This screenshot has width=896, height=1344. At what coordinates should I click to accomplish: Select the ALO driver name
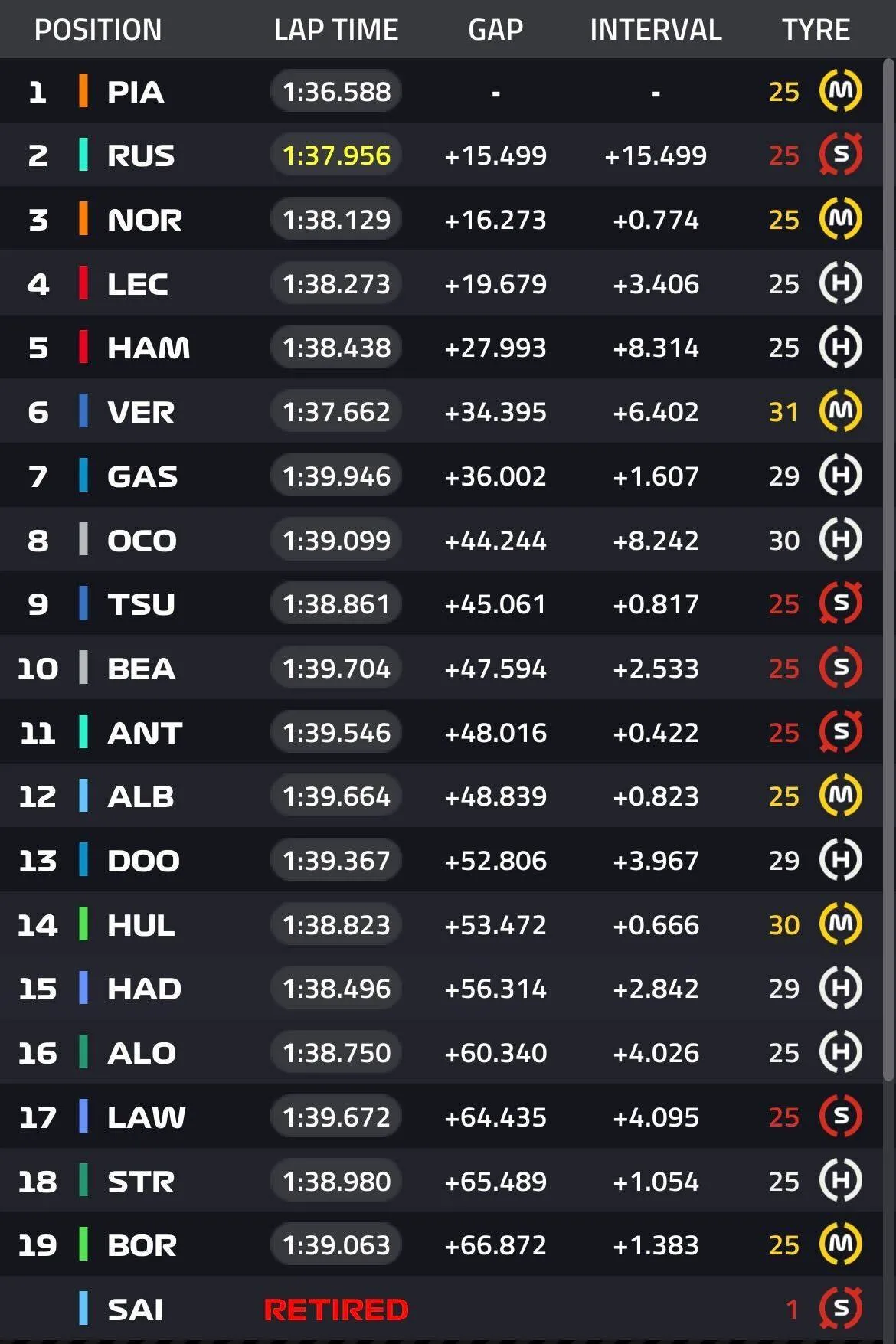point(142,1053)
